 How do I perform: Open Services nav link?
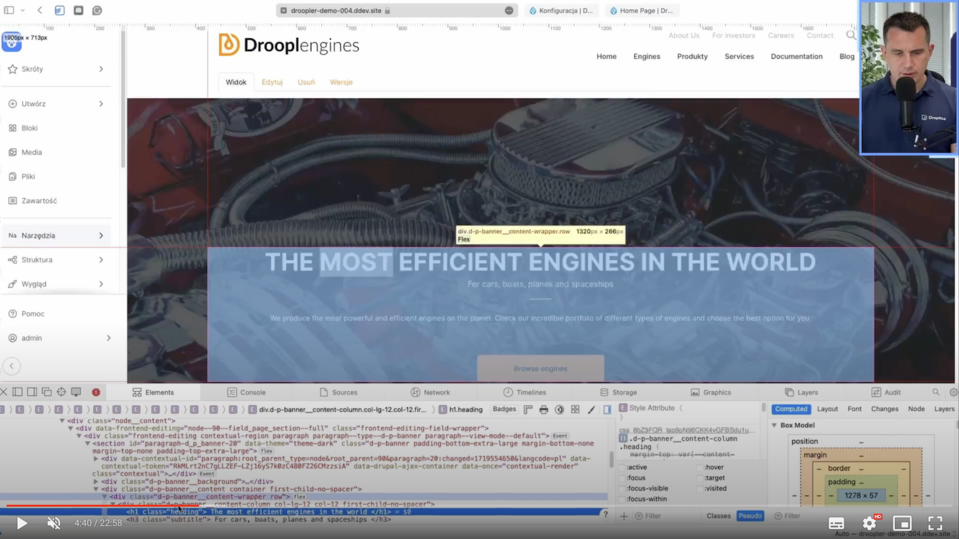[739, 56]
